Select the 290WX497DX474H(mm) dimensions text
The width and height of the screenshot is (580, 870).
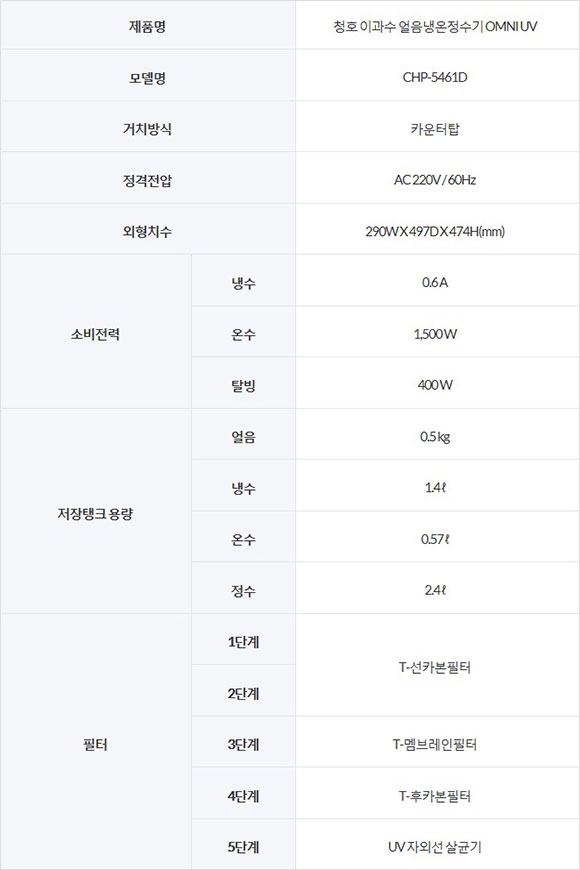[435, 231]
